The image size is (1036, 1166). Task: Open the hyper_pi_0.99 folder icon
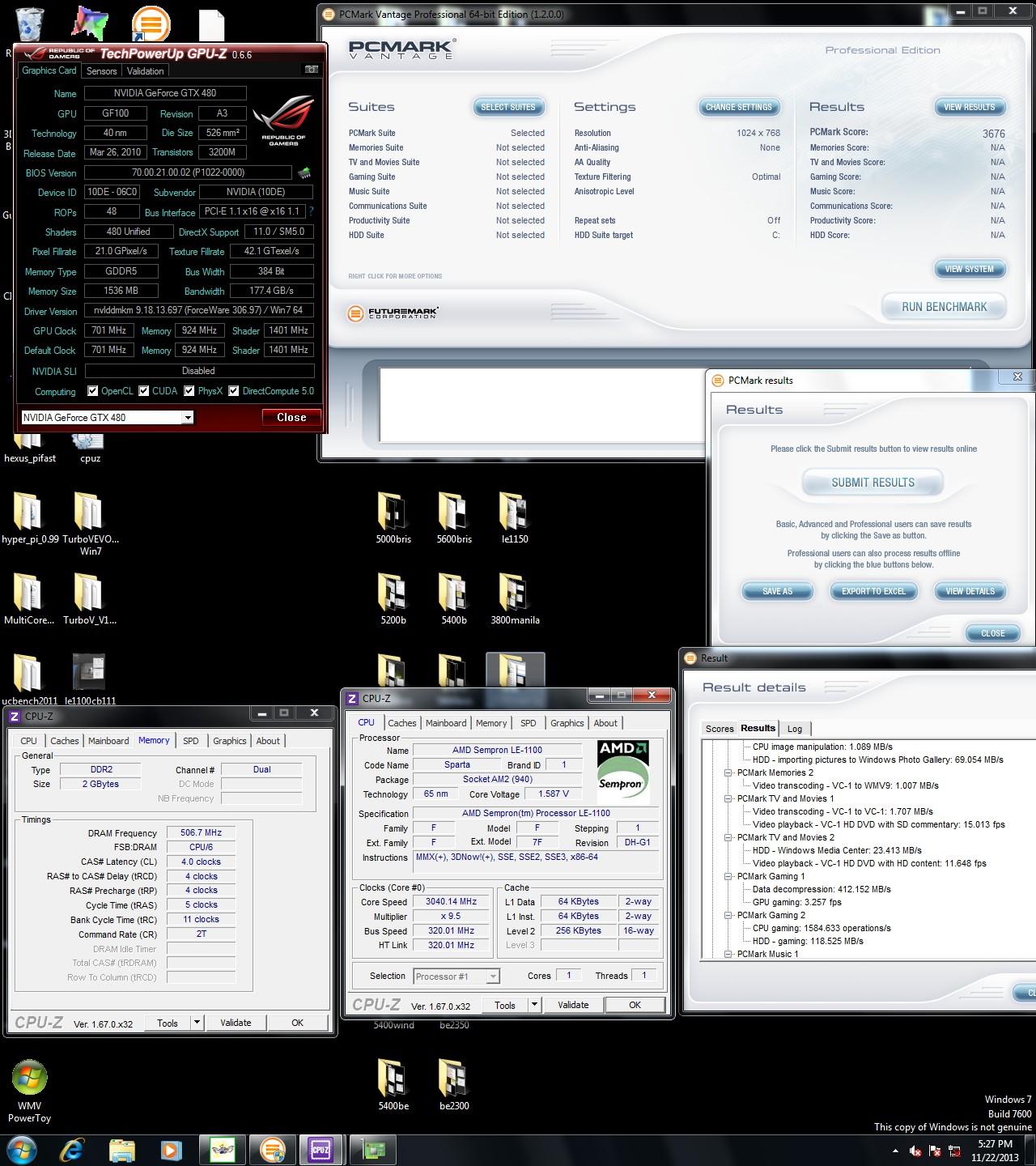(29, 513)
